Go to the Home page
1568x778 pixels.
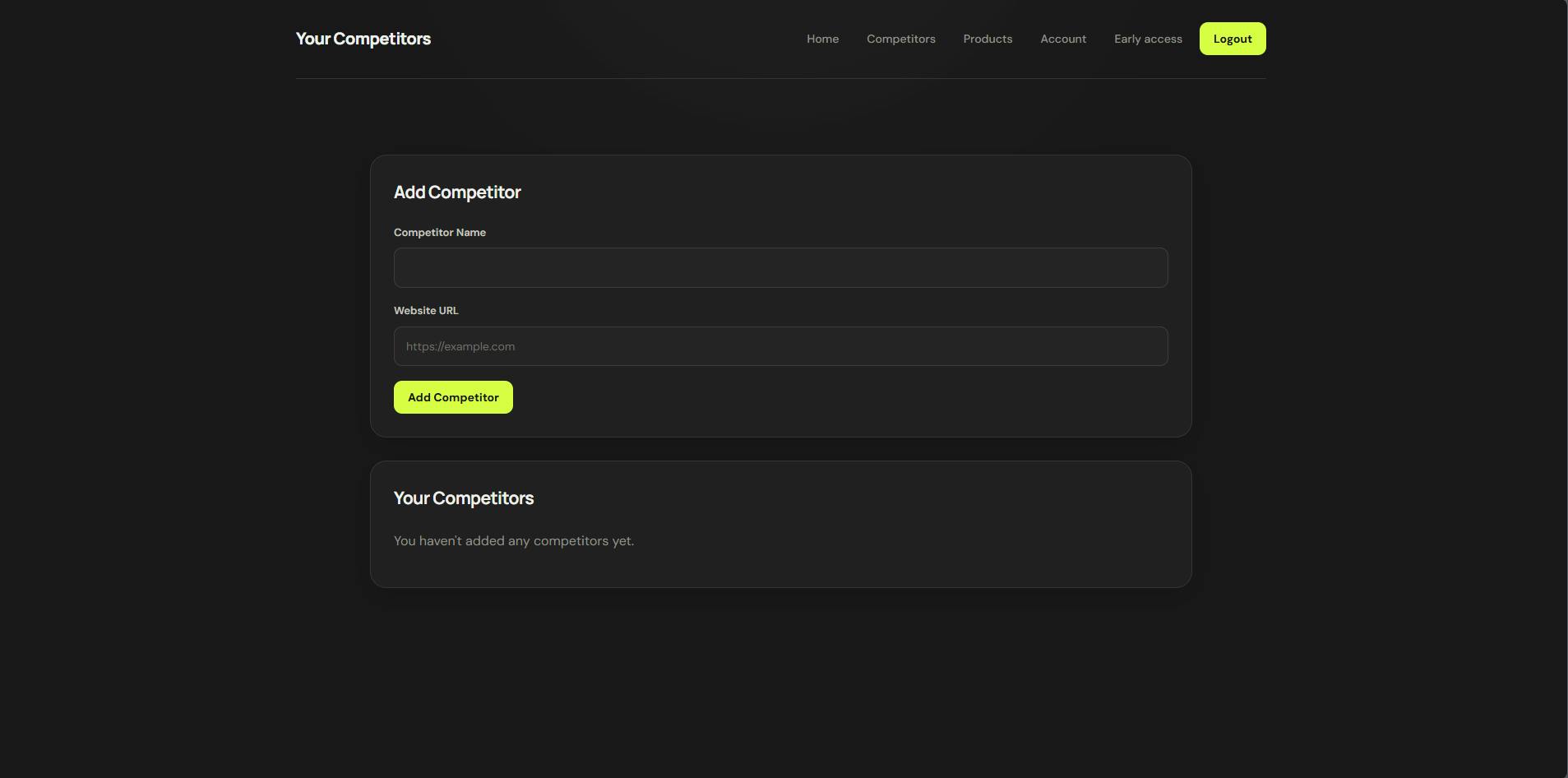(x=822, y=39)
